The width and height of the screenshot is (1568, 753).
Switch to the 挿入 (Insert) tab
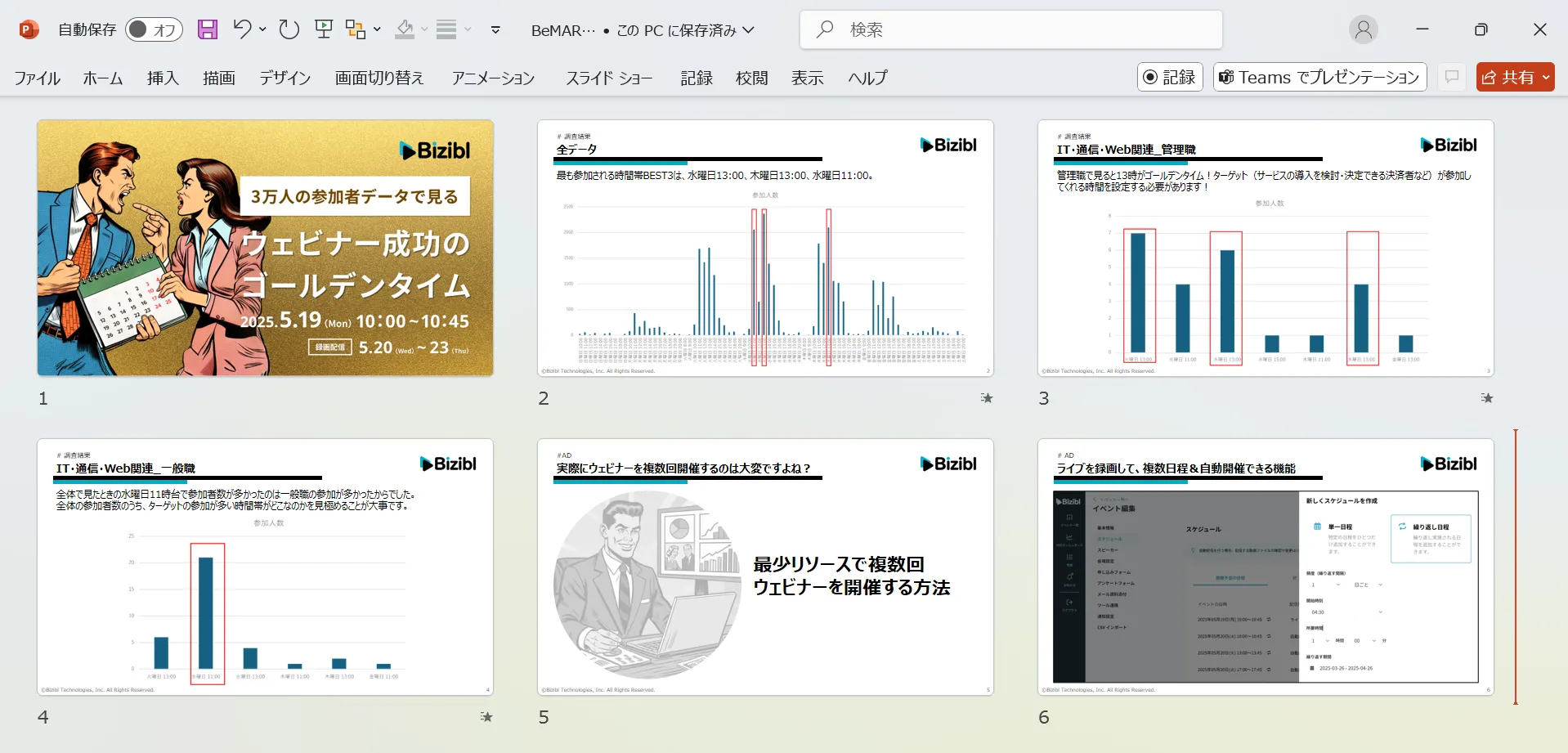click(x=163, y=78)
